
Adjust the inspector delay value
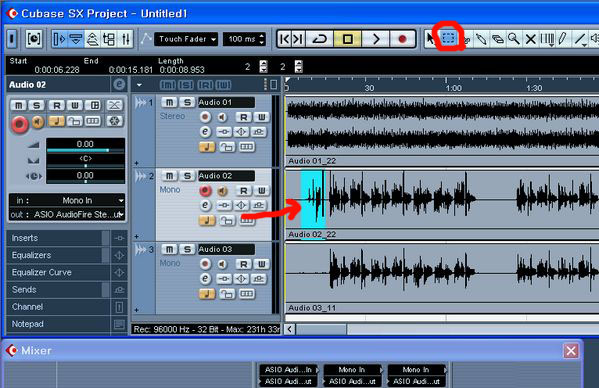click(x=85, y=176)
